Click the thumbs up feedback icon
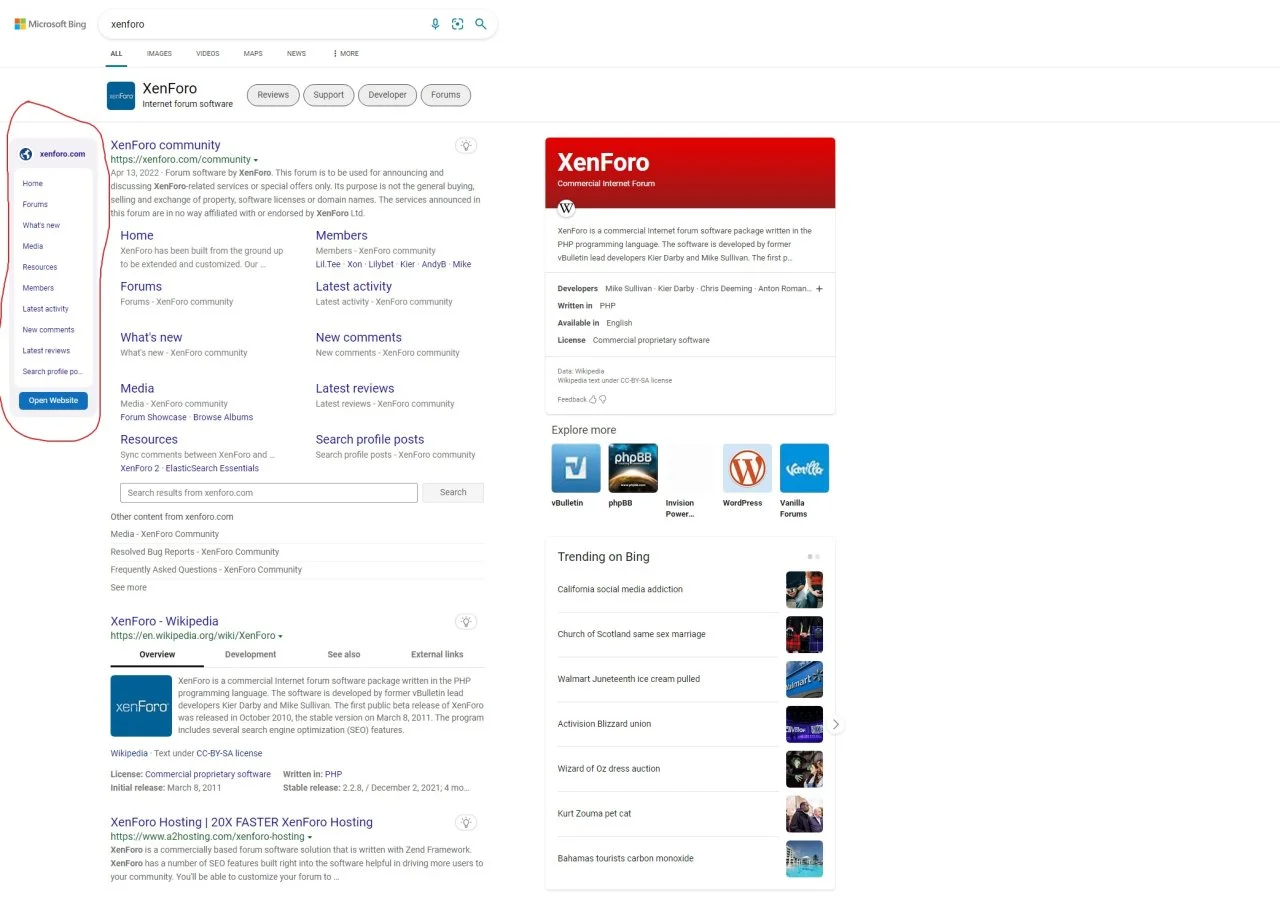 point(592,399)
